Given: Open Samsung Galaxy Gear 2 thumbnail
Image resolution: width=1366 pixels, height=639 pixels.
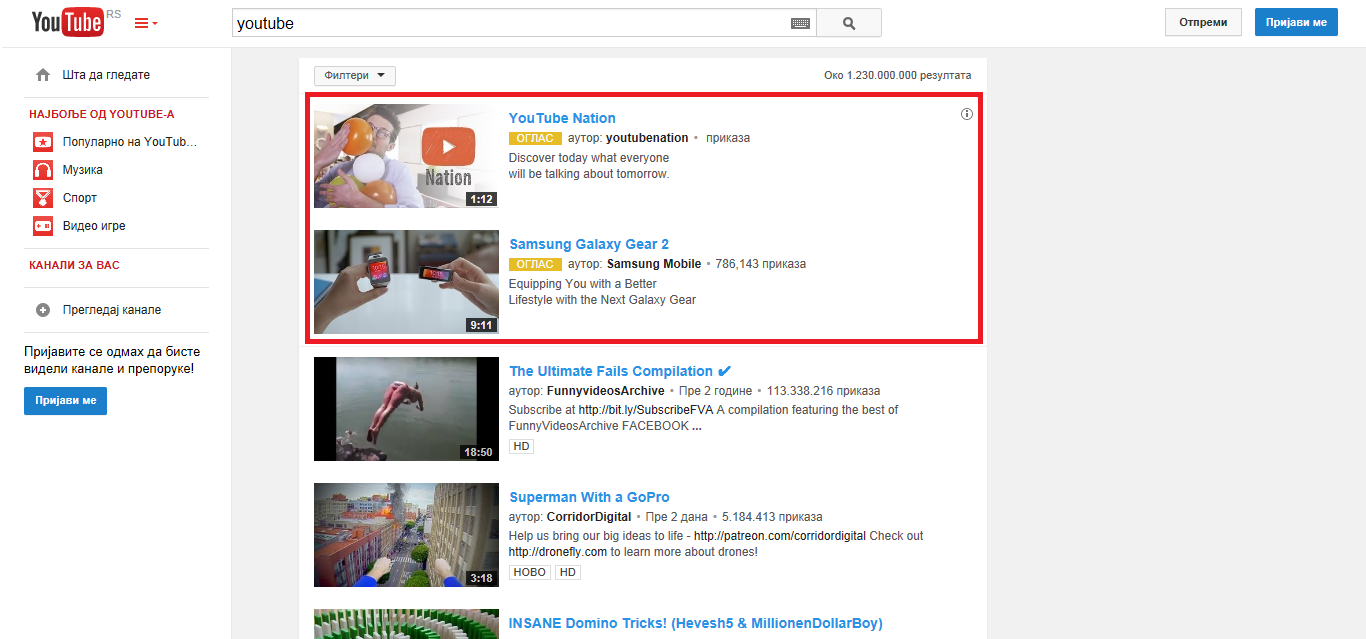Looking at the screenshot, I should [x=406, y=282].
